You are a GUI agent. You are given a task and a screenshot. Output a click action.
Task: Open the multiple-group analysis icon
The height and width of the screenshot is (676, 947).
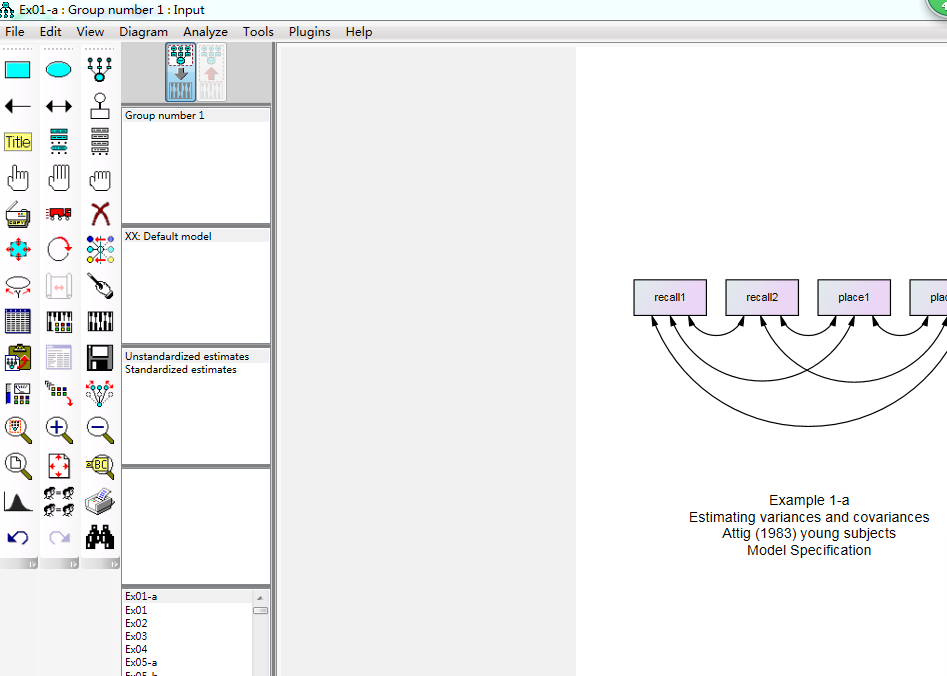pos(59,501)
